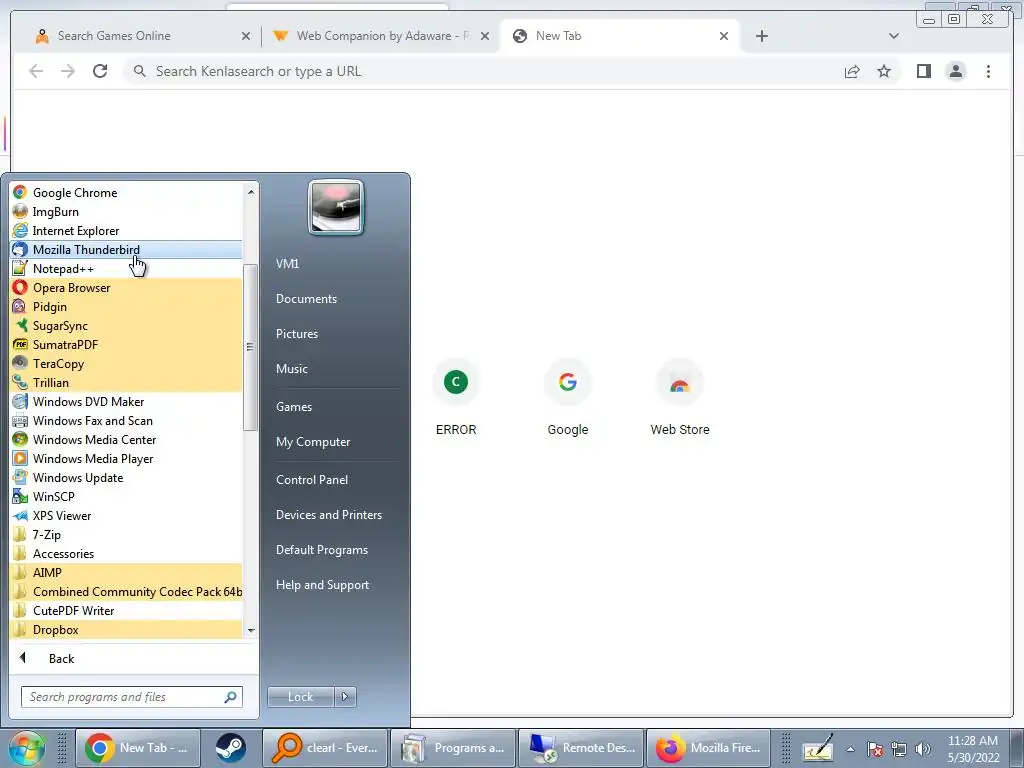Open Steam from the taskbar
1024x768 pixels.
pos(230,748)
